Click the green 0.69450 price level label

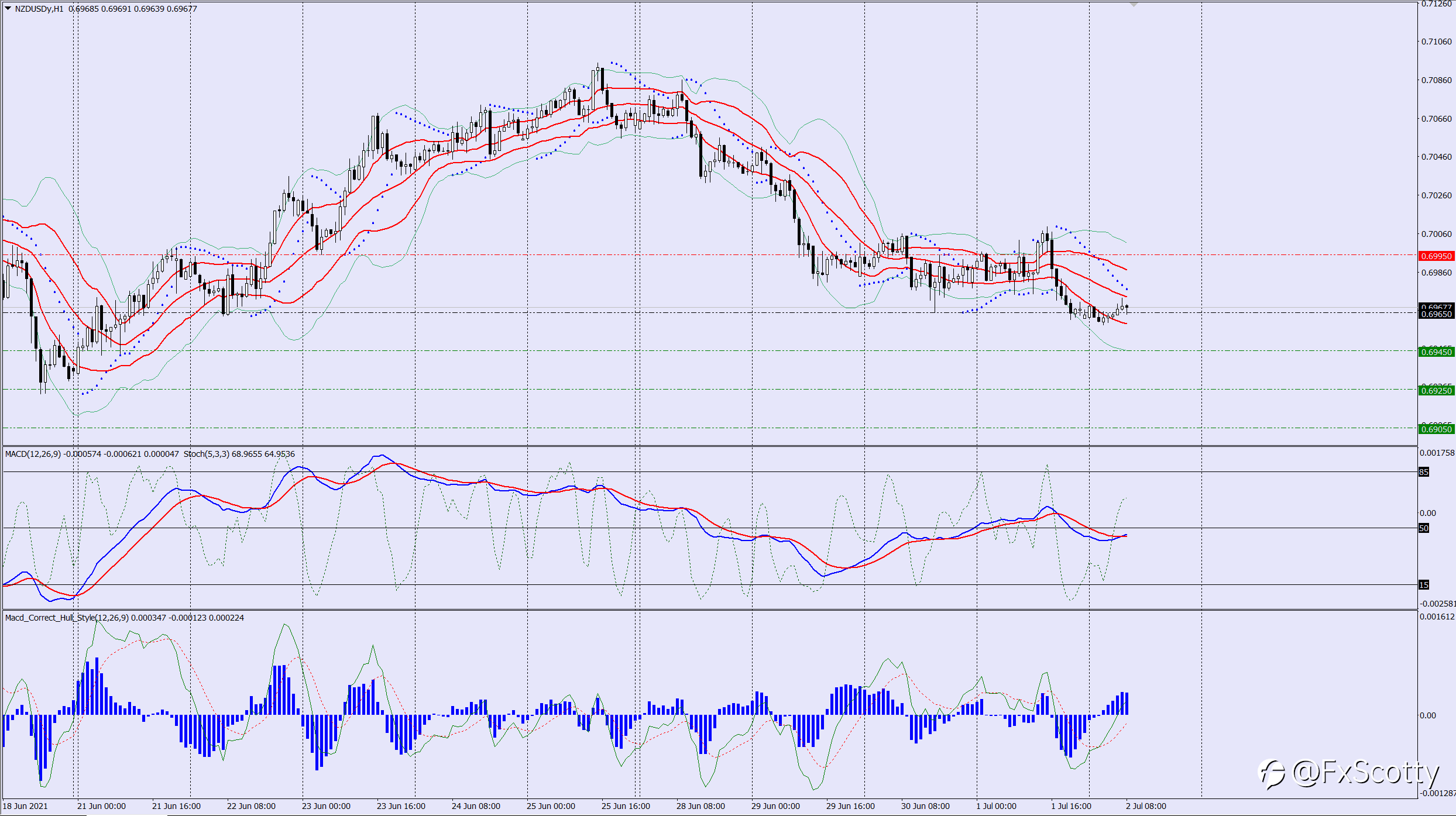point(1437,352)
